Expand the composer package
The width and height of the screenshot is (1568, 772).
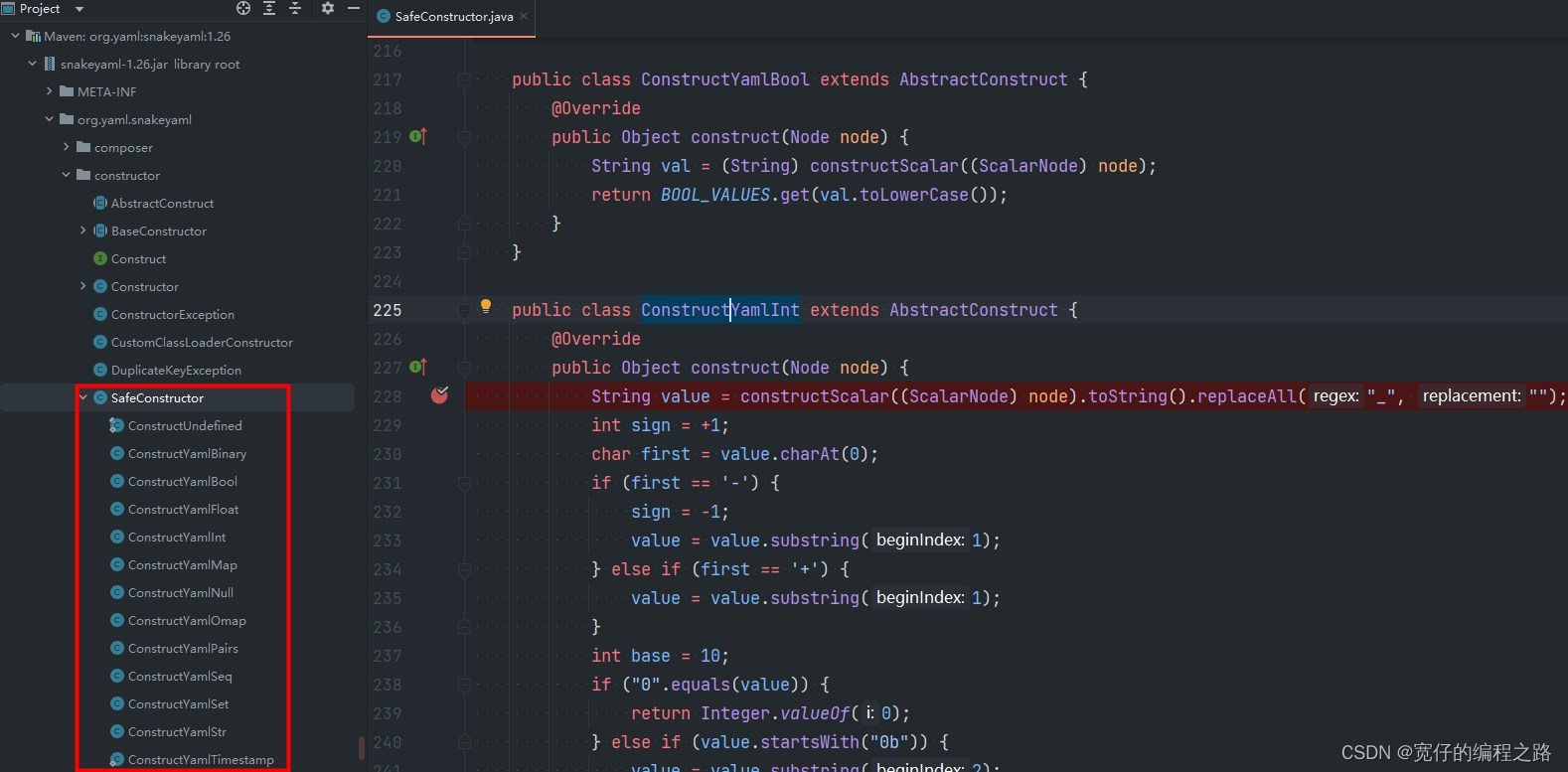pyautogui.click(x=67, y=147)
